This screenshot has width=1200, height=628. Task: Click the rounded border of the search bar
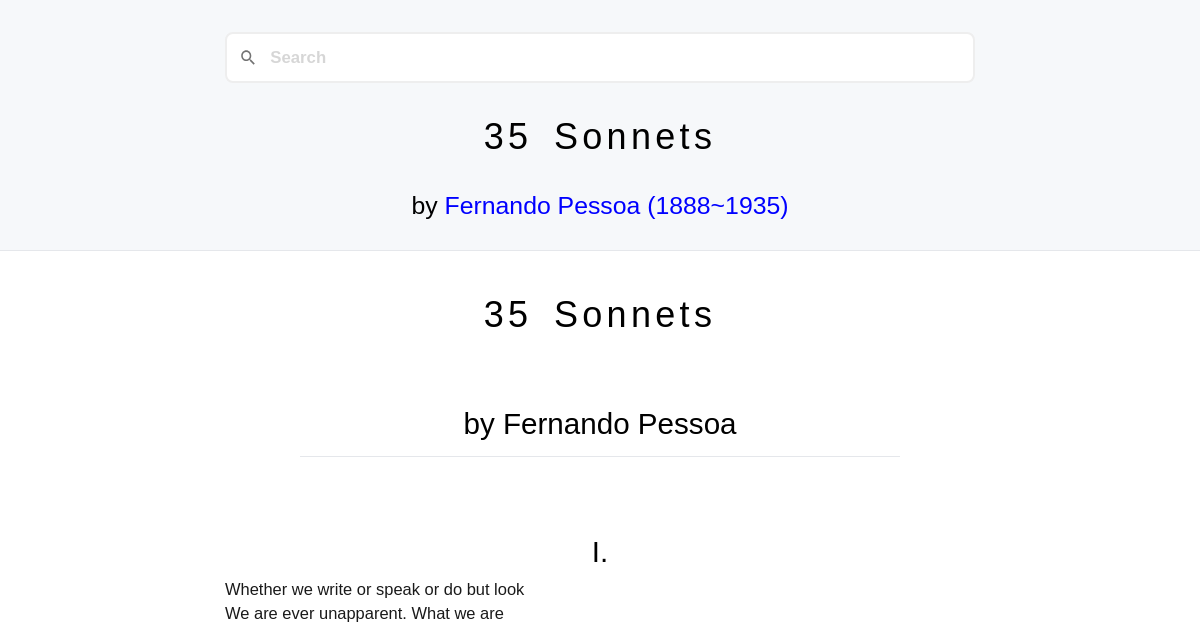click(600, 35)
